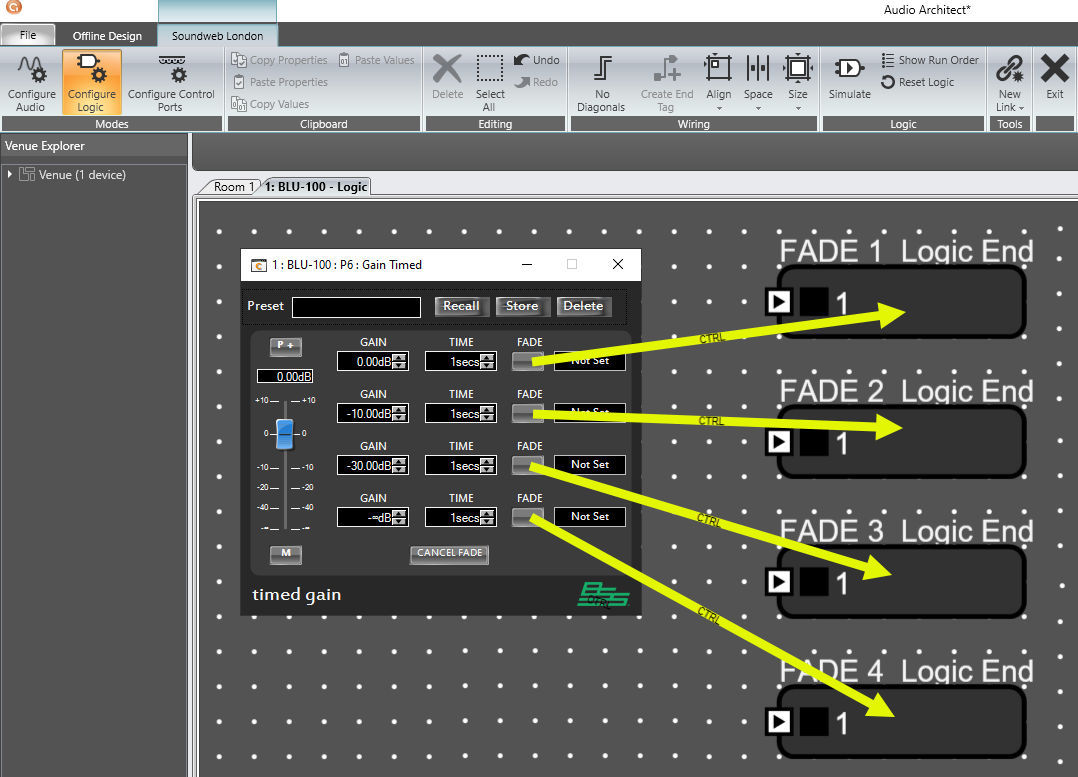The image size is (1078, 777).
Task: Toggle FADE 3 Logic End state indicator
Action: tap(814, 582)
